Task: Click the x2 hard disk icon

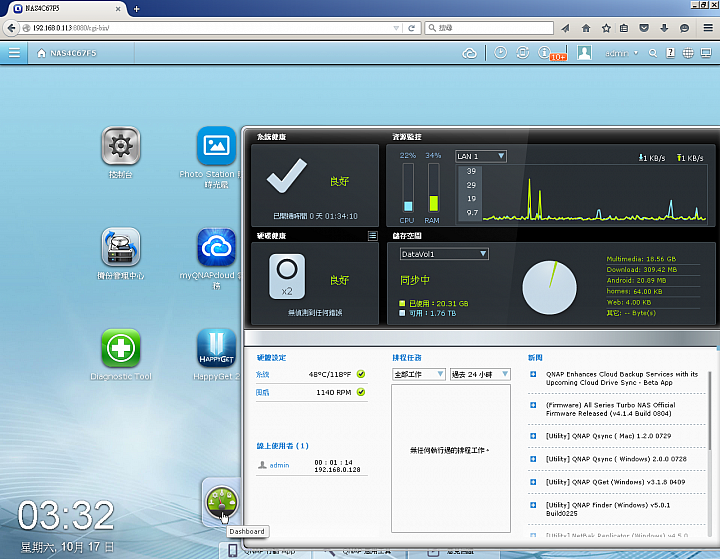Action: click(287, 277)
